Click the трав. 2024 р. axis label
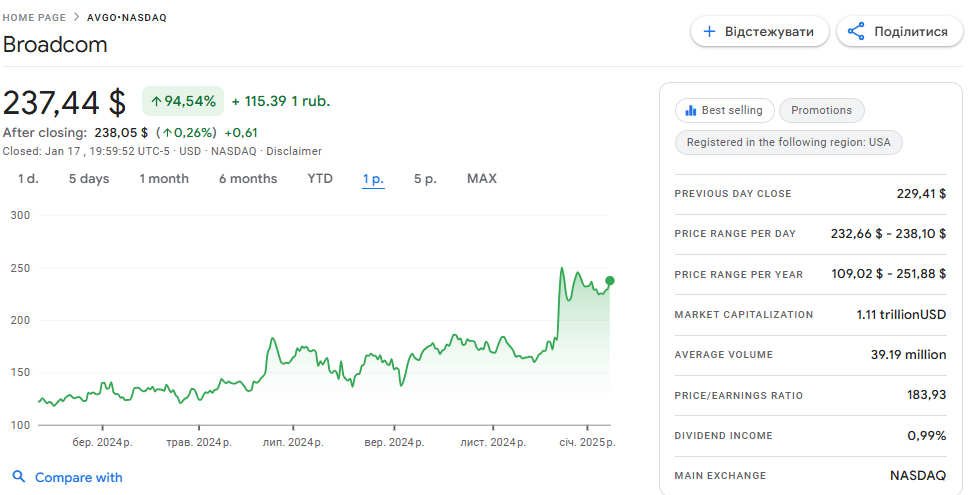Viewport: 970px width, 495px height. [x=199, y=443]
